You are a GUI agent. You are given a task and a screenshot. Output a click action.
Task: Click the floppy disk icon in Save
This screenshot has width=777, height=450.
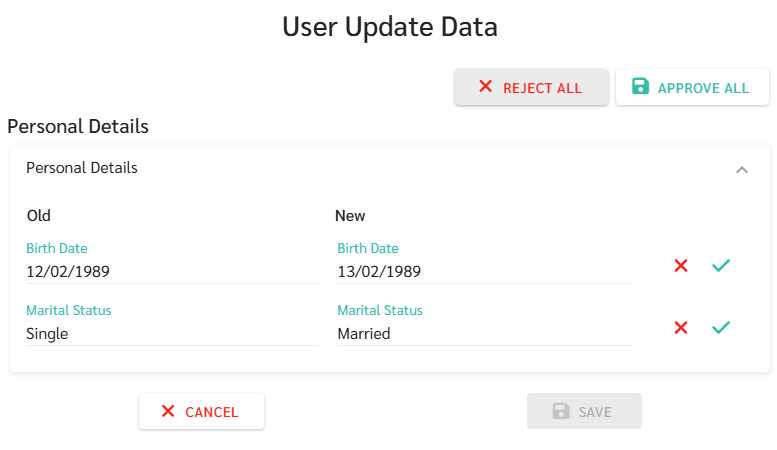tap(561, 411)
